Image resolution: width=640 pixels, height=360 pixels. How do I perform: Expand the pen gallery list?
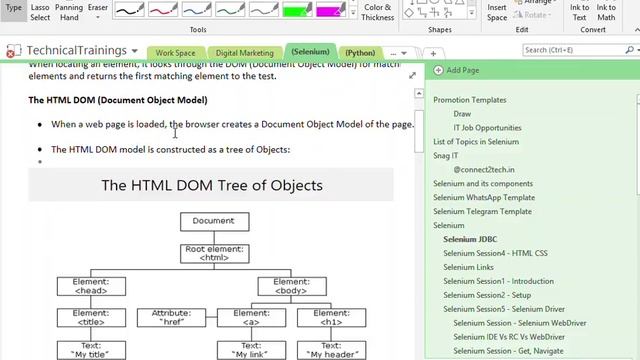point(353,13)
